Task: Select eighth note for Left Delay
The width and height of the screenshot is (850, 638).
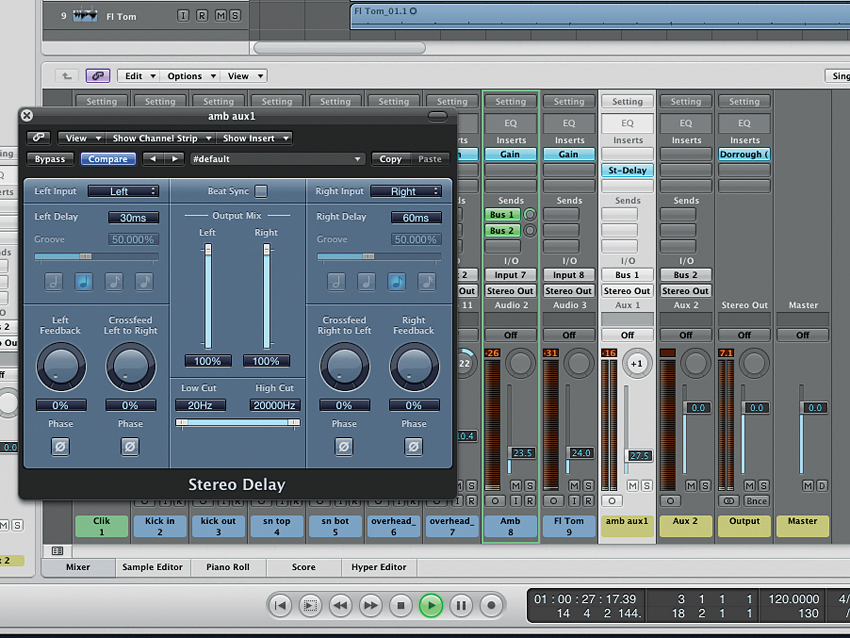Action: tap(113, 281)
